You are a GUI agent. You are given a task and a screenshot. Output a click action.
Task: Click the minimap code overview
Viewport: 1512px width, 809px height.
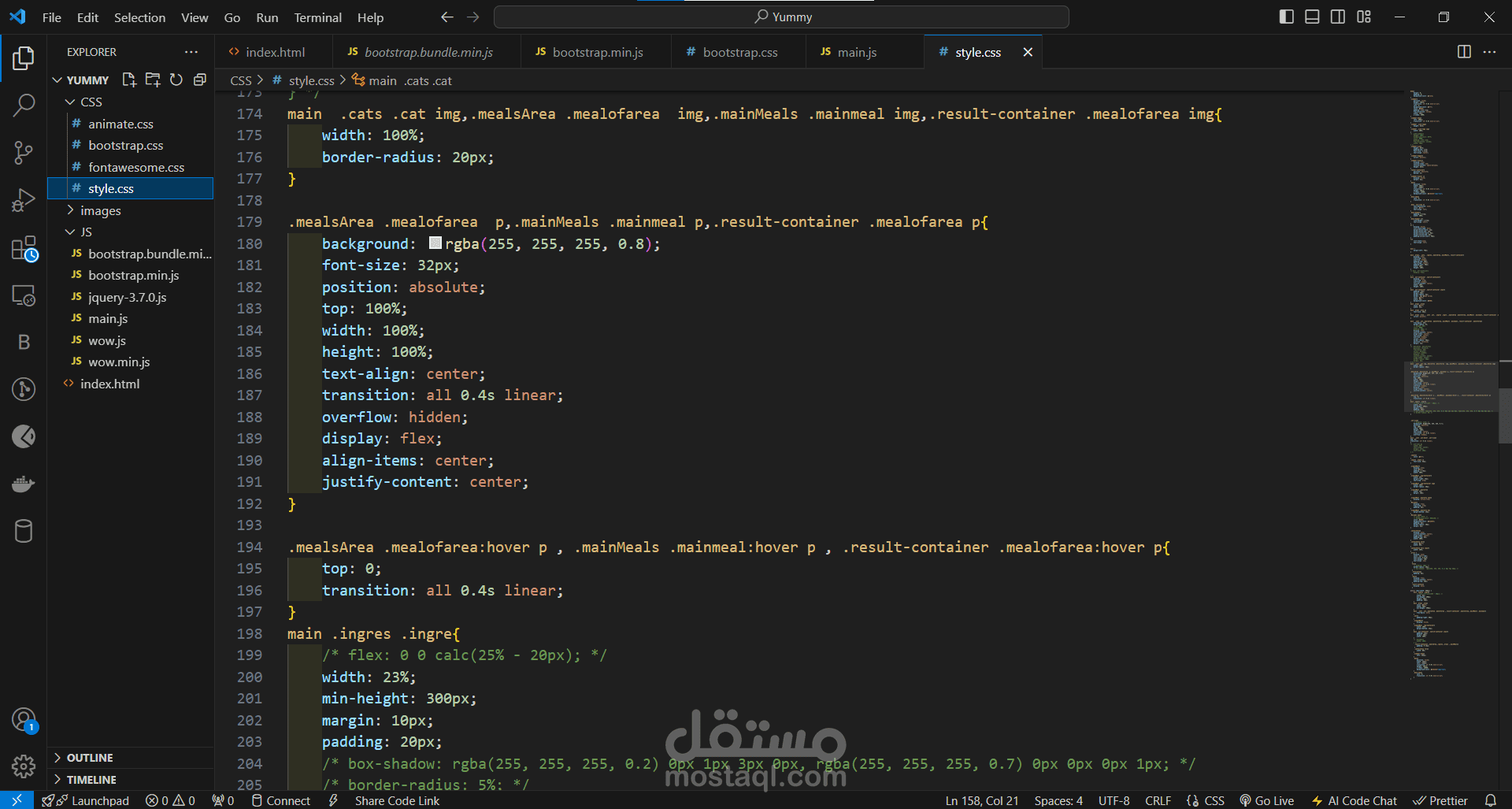(x=1451, y=384)
